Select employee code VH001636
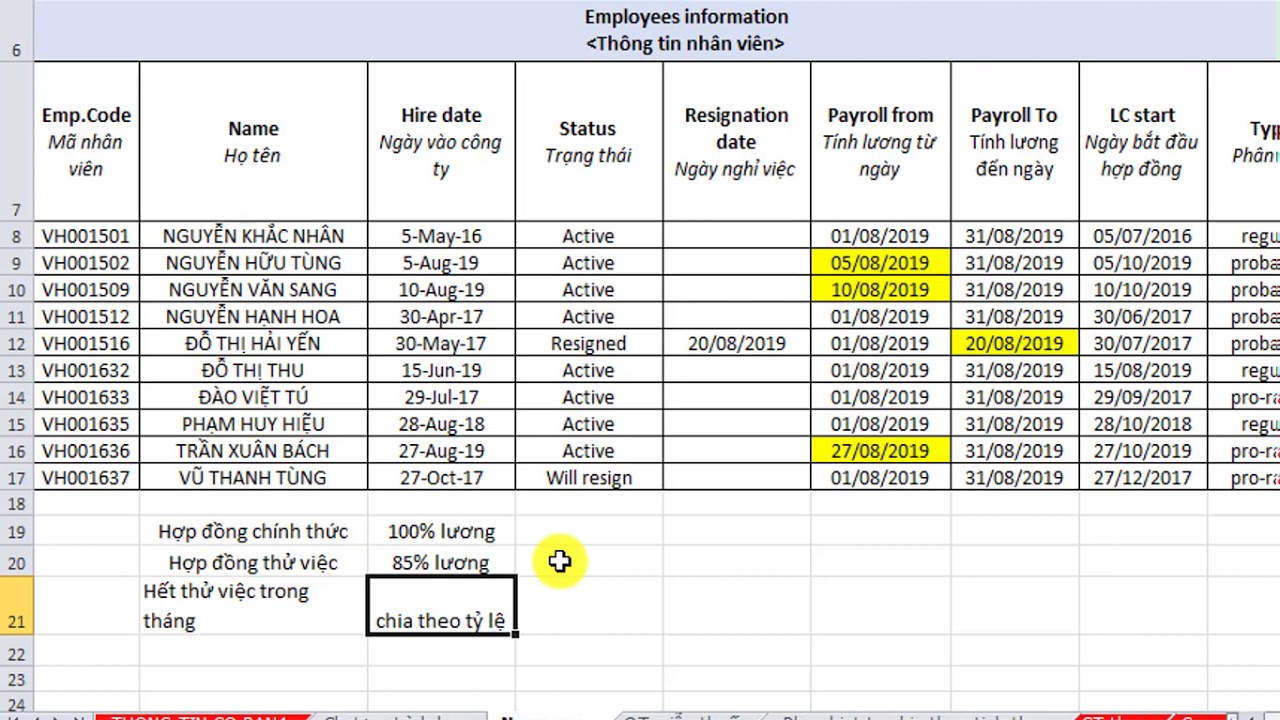Viewport: 1280px width, 720px height. pos(86,451)
